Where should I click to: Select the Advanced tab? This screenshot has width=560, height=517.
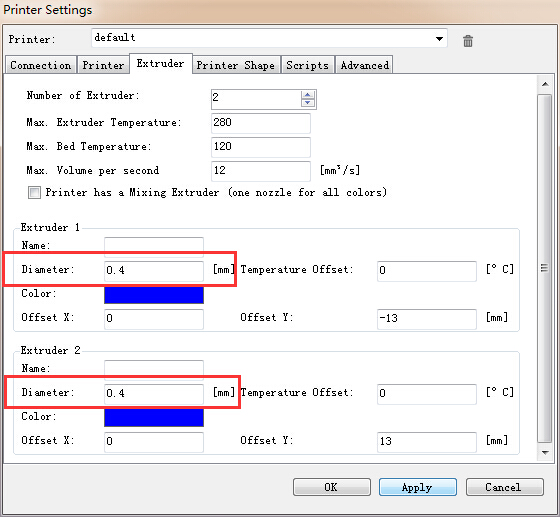[364, 65]
